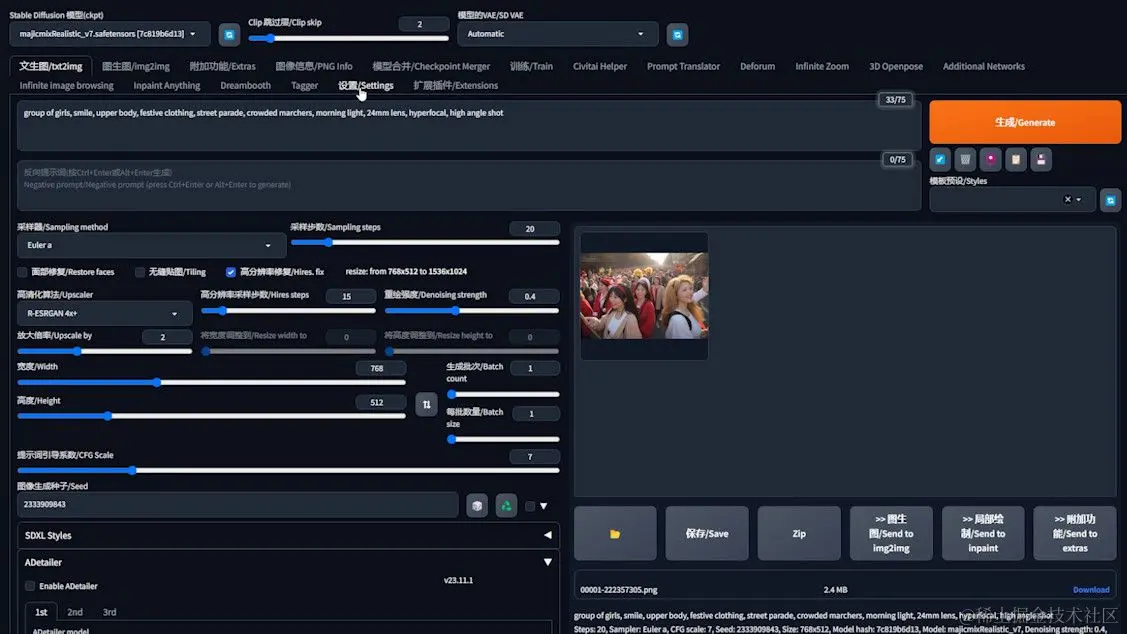Click into the Negative prompt field
Screen dimensions: 1127x634
tap(469, 185)
